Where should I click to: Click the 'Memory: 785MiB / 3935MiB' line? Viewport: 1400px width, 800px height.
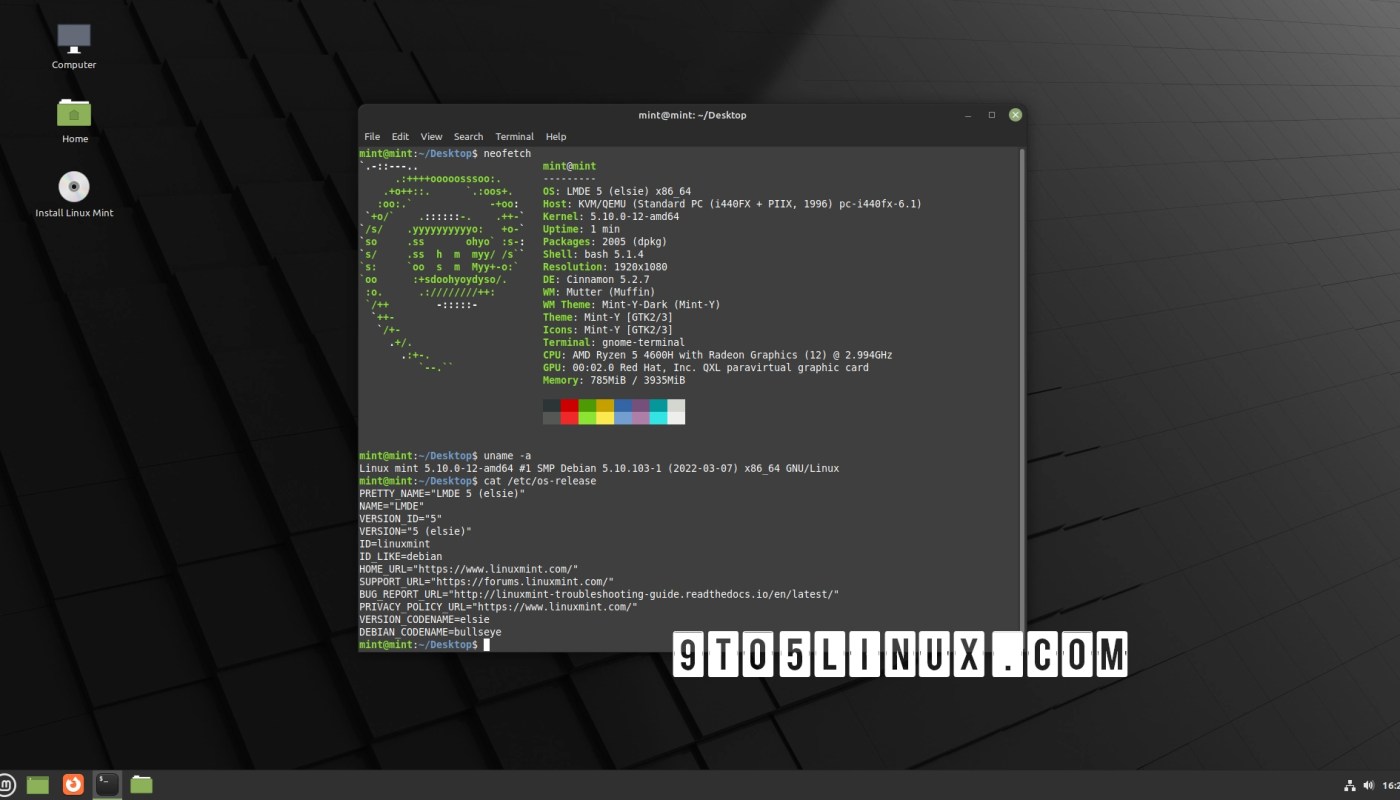pos(613,380)
